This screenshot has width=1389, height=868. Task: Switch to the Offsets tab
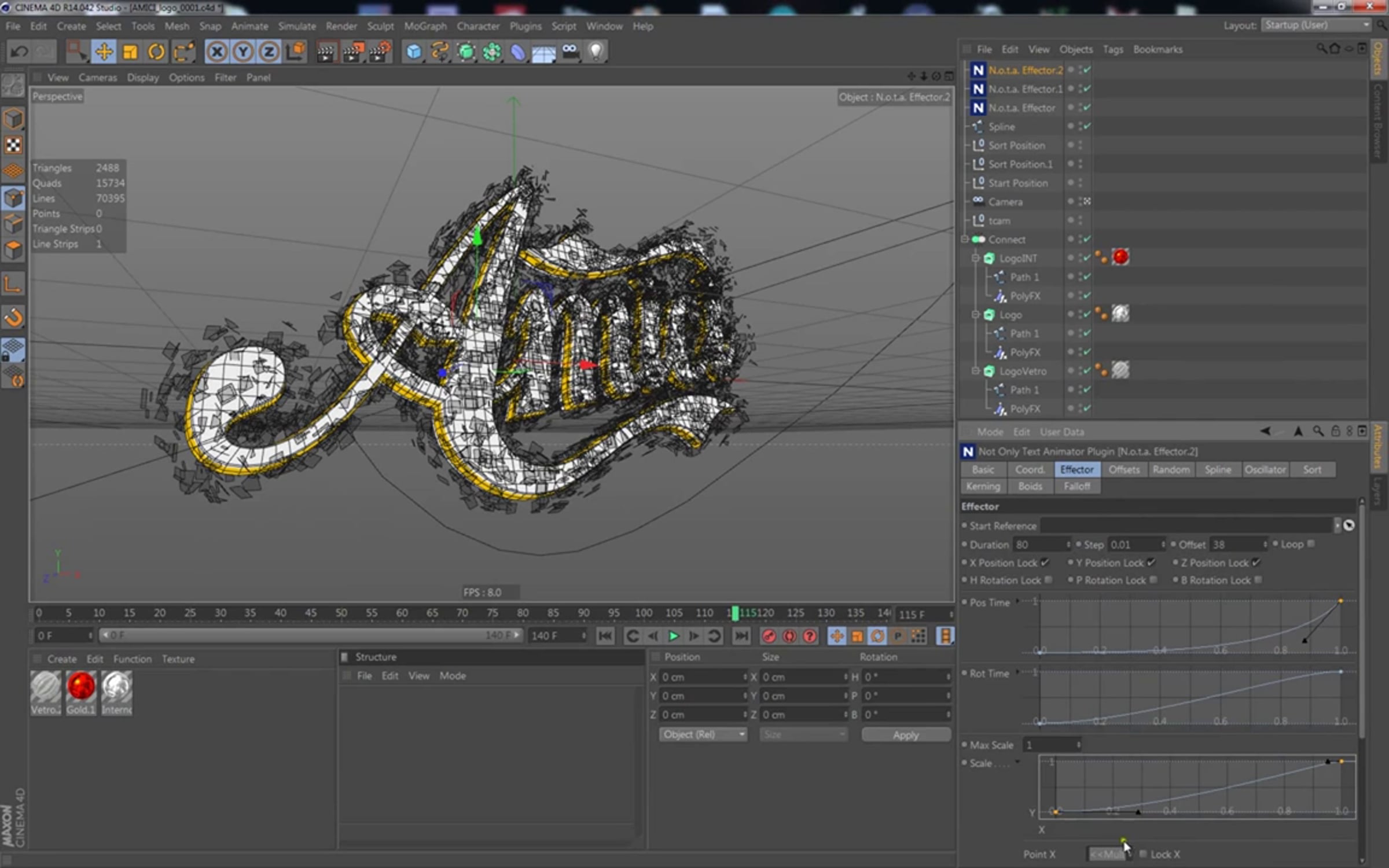click(x=1124, y=469)
